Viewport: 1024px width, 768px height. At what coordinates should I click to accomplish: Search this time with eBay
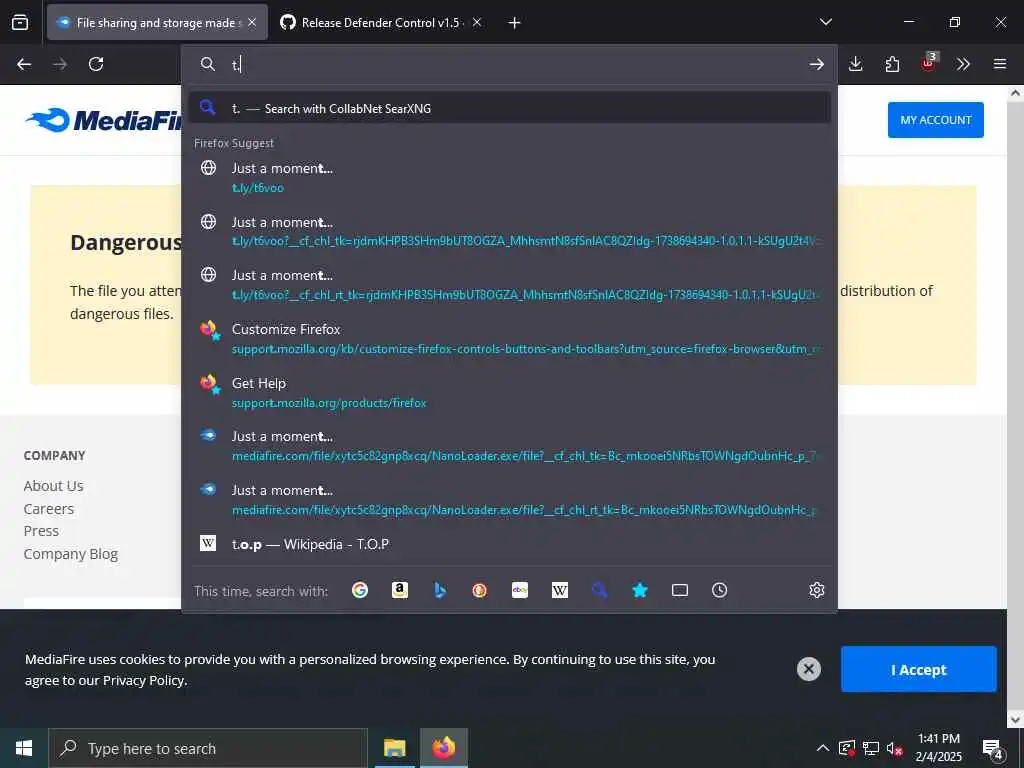[x=520, y=590]
